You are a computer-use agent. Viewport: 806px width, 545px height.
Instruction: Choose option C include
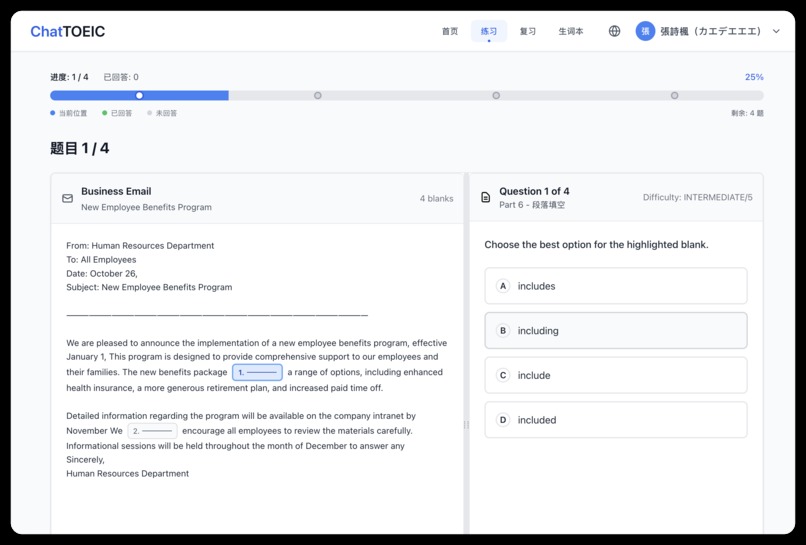pyautogui.click(x=616, y=375)
